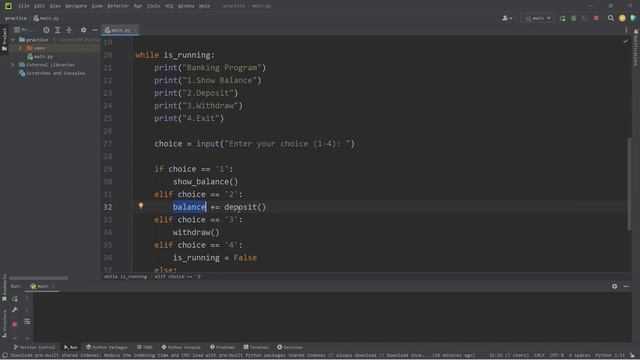Open the Navigate menu

click(76, 6)
